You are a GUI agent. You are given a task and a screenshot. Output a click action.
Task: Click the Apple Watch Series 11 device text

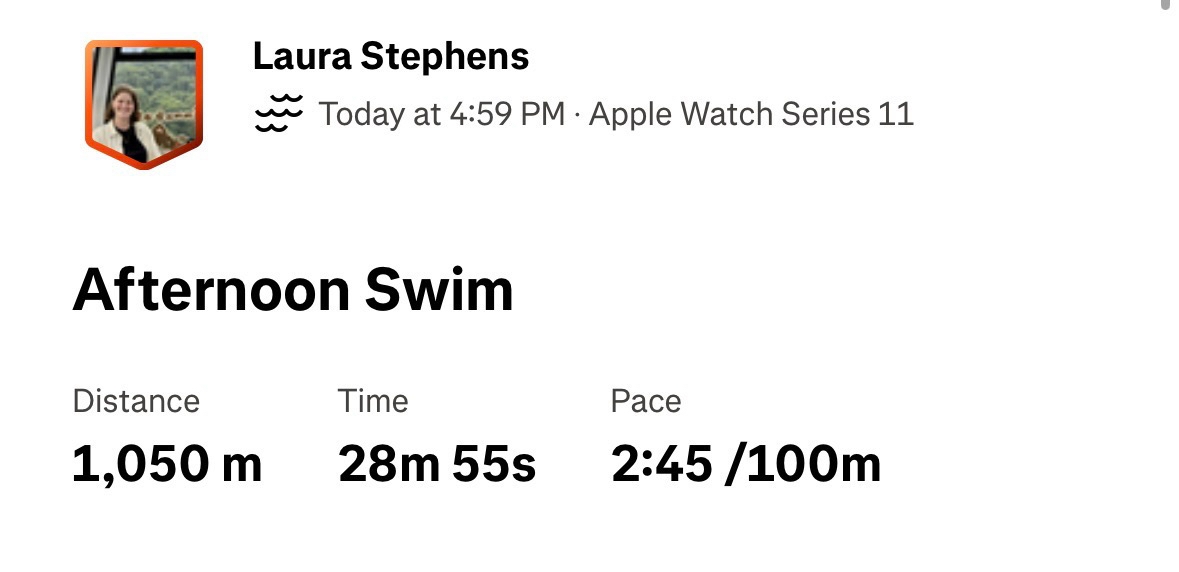click(751, 114)
